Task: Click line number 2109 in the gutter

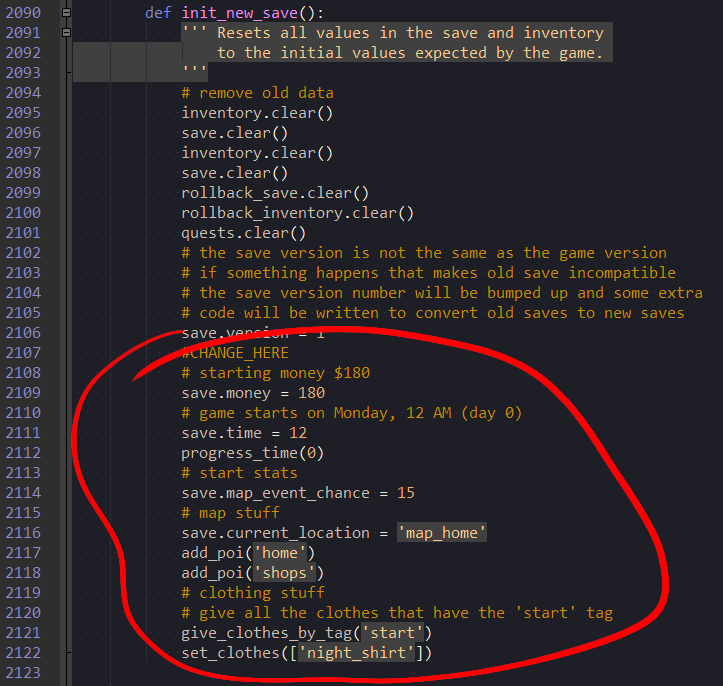Action: (x=23, y=393)
